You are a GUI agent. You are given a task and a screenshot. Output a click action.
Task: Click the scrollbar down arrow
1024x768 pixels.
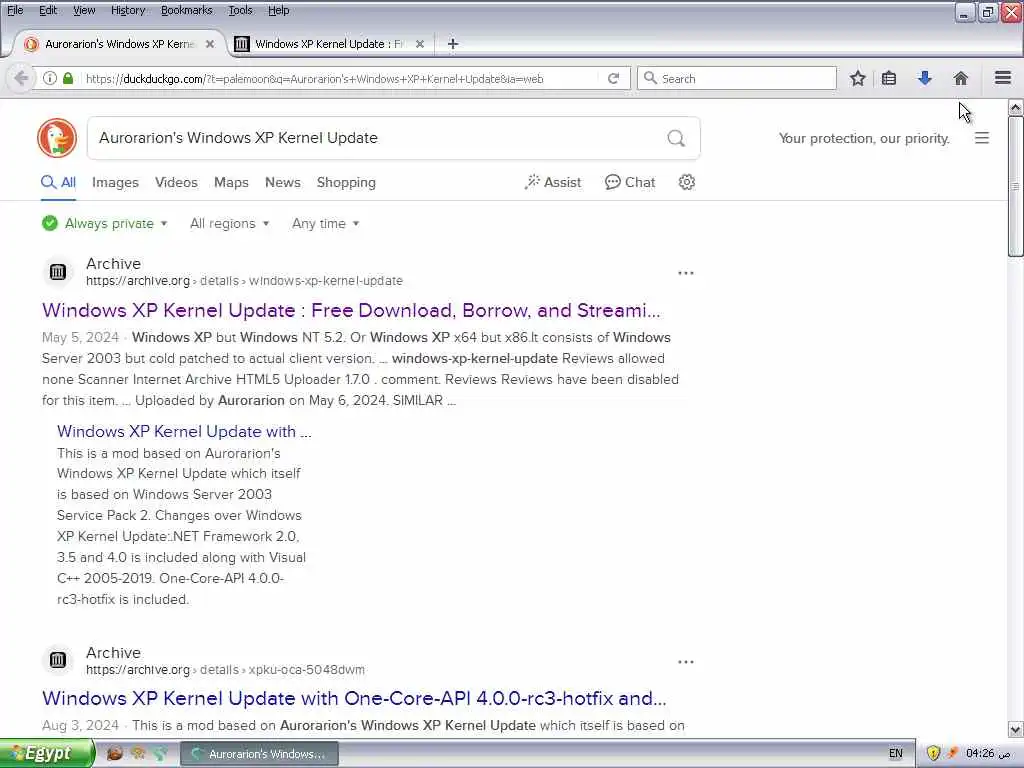click(1015, 729)
